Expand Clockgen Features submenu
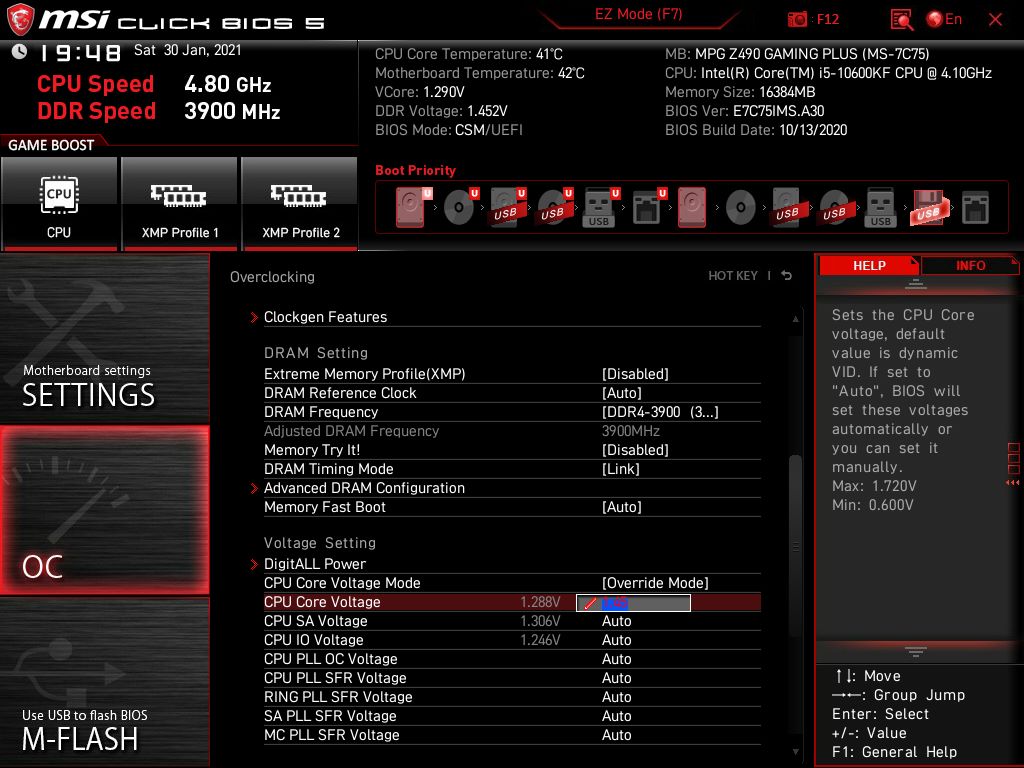Image resolution: width=1024 pixels, height=768 pixels. pyautogui.click(x=512, y=317)
